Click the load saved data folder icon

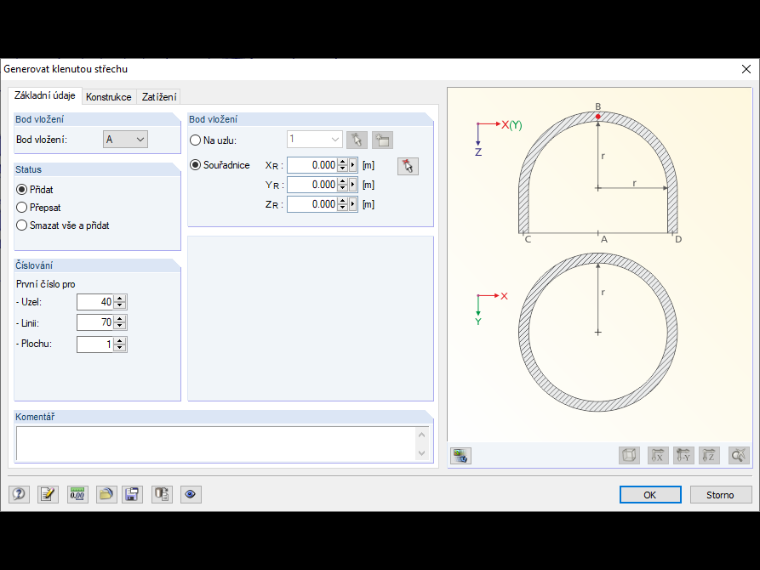(106, 494)
